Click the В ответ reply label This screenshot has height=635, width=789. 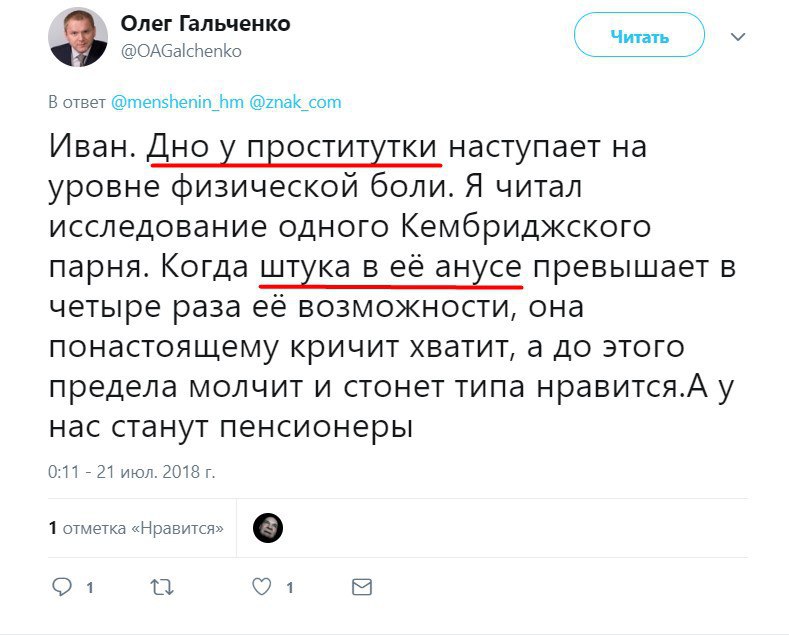(x=76, y=102)
